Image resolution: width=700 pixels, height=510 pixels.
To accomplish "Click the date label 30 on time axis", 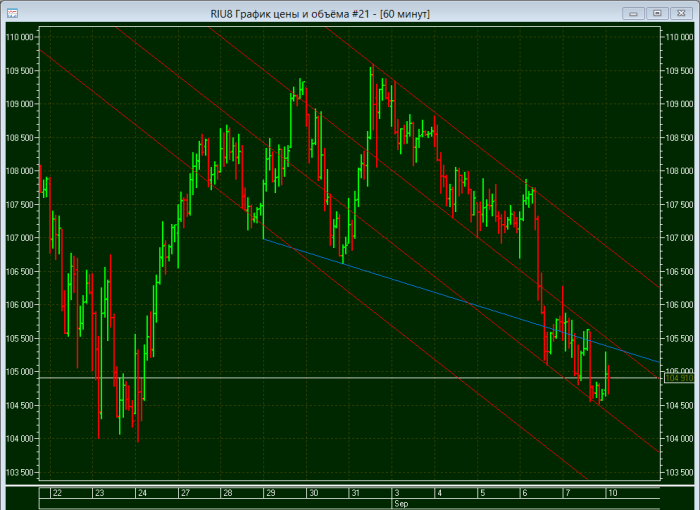I will pyautogui.click(x=314, y=493).
